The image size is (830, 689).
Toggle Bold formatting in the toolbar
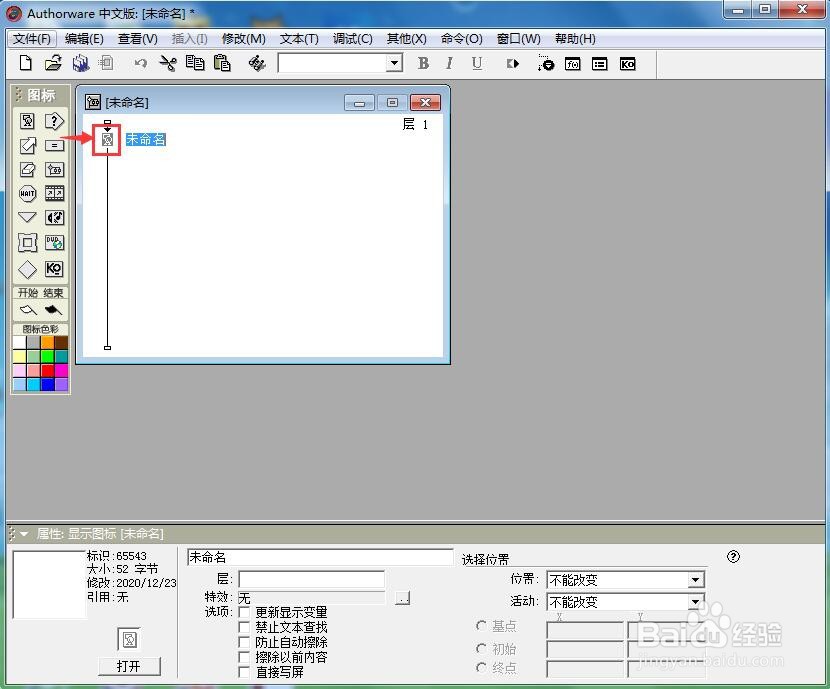click(423, 64)
